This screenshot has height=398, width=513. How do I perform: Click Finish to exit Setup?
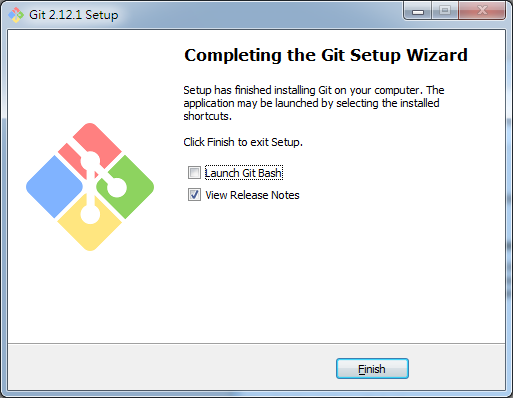coord(372,369)
